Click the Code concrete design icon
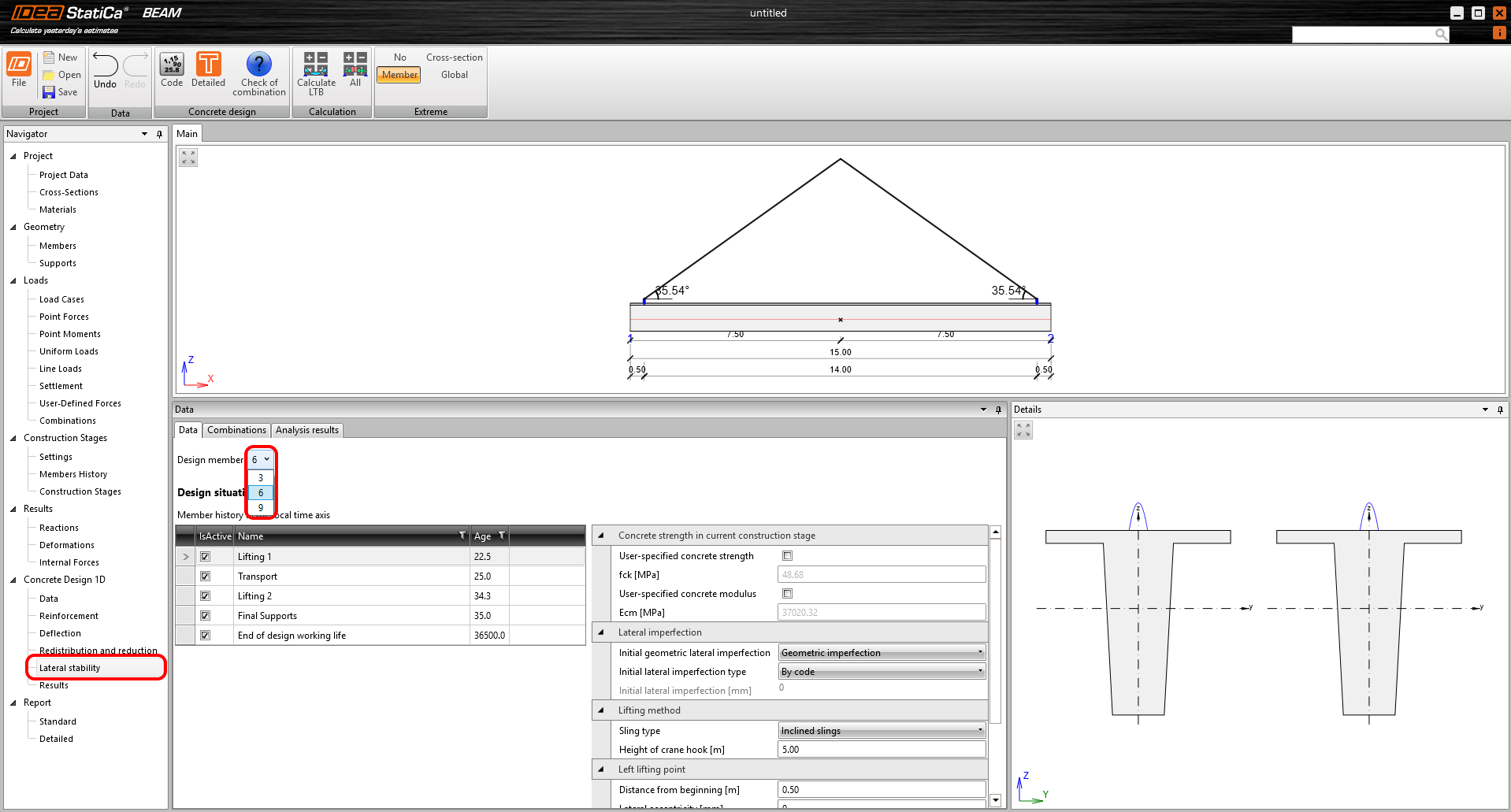The height and width of the screenshot is (812, 1511). pyautogui.click(x=172, y=65)
